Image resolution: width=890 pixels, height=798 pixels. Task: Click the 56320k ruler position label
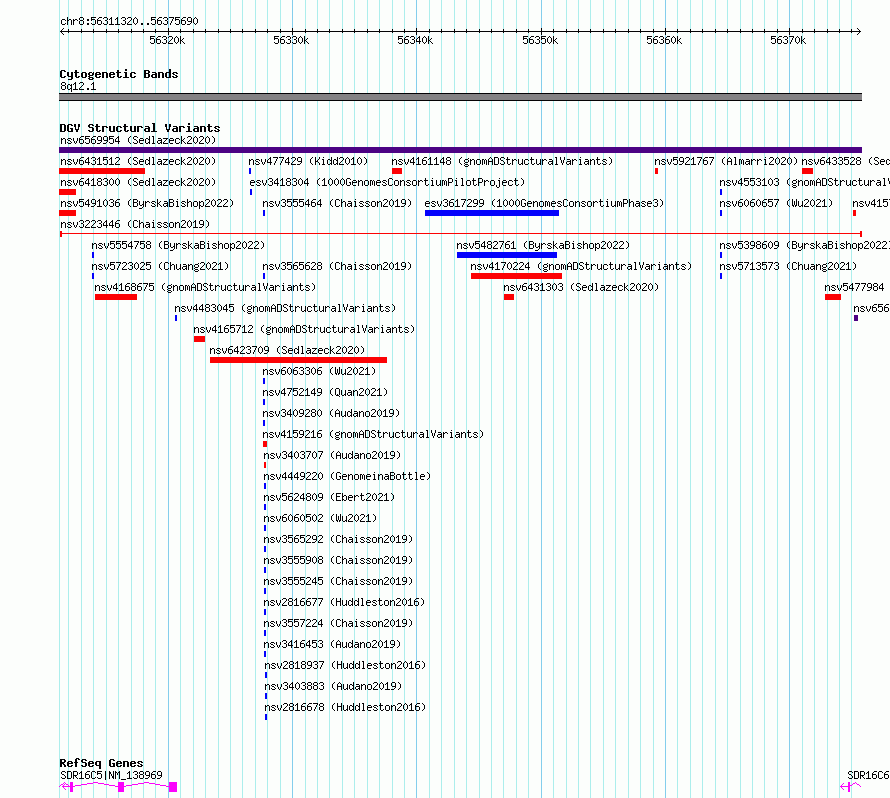click(x=167, y=40)
